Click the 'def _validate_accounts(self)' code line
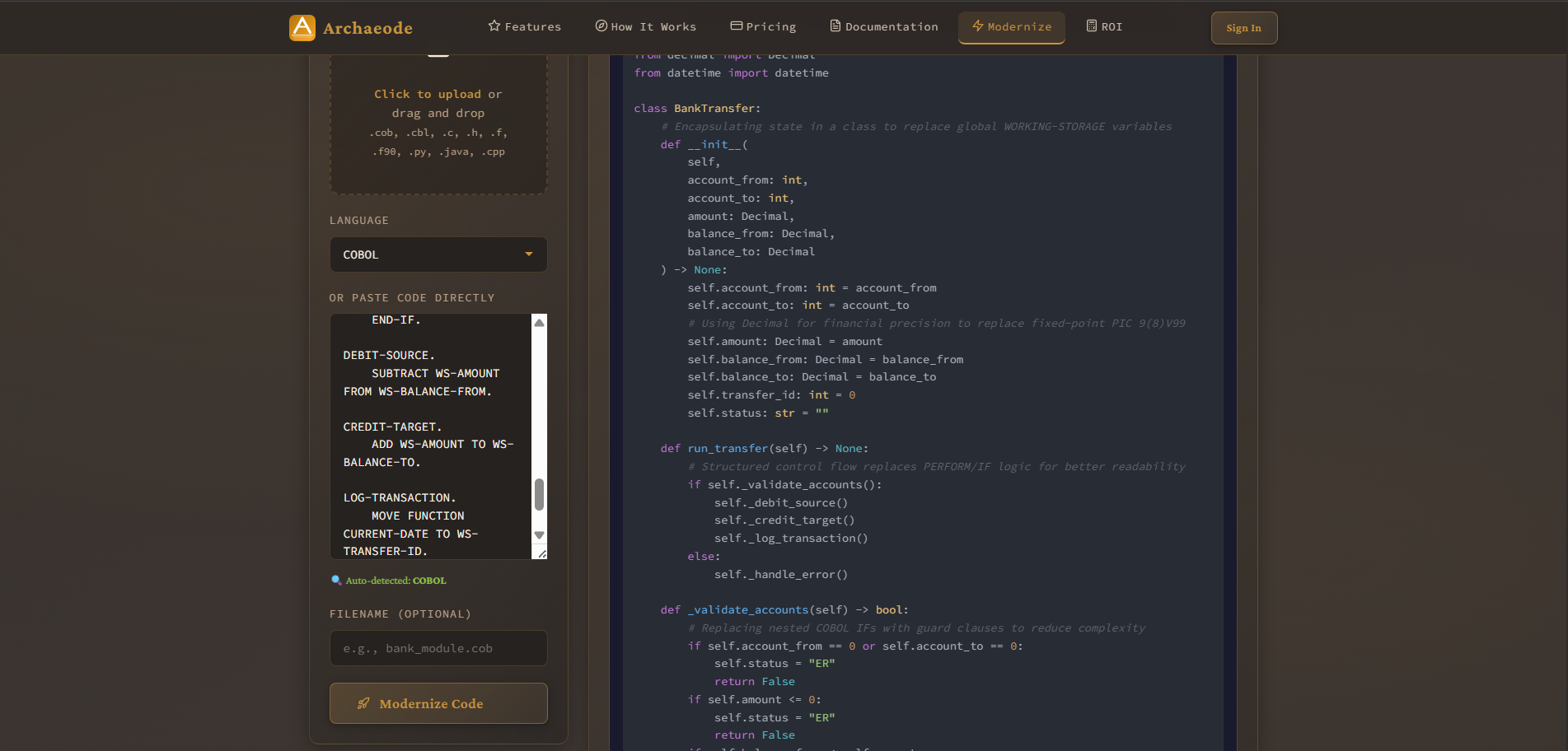 (x=784, y=609)
